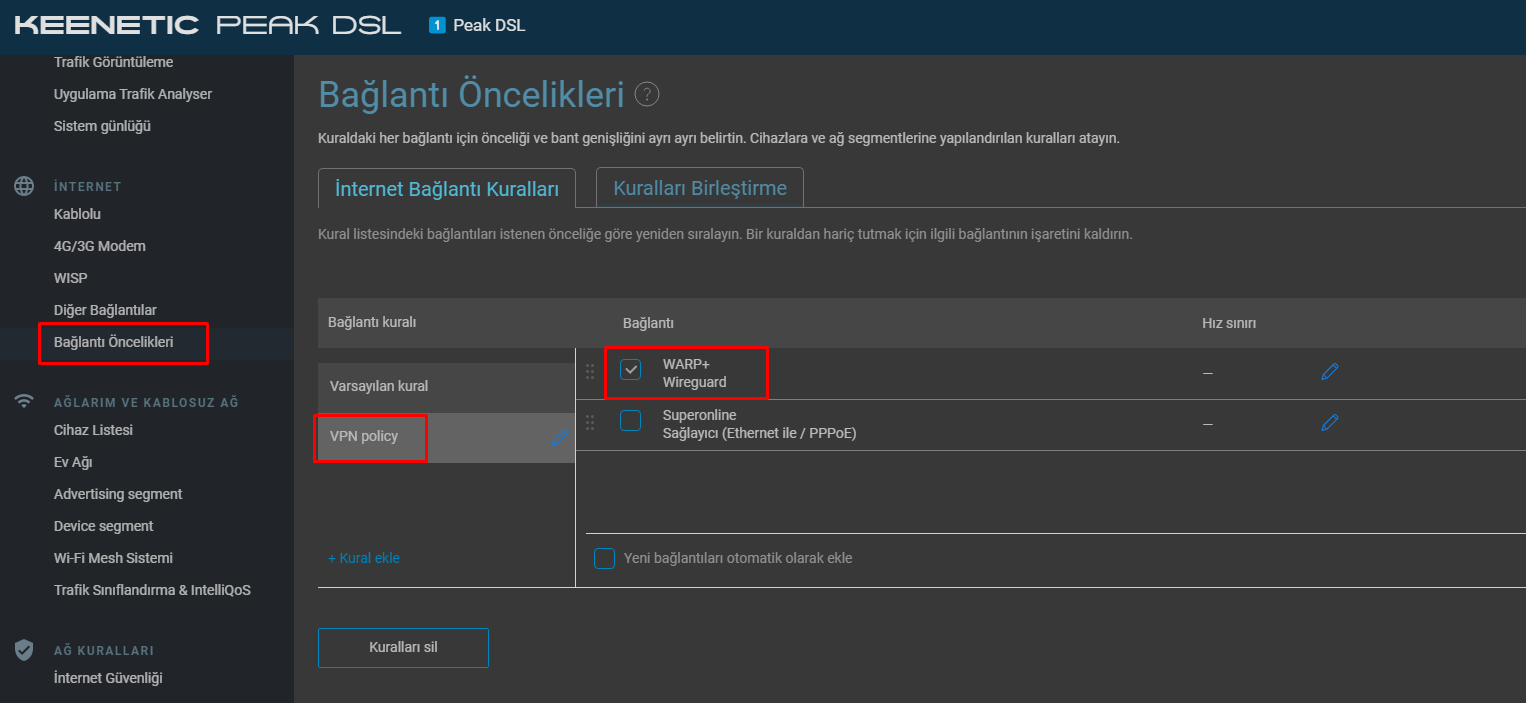Open Trafik Görüntüleme in sidebar
Screen dimensions: 1526x703
click(x=114, y=62)
